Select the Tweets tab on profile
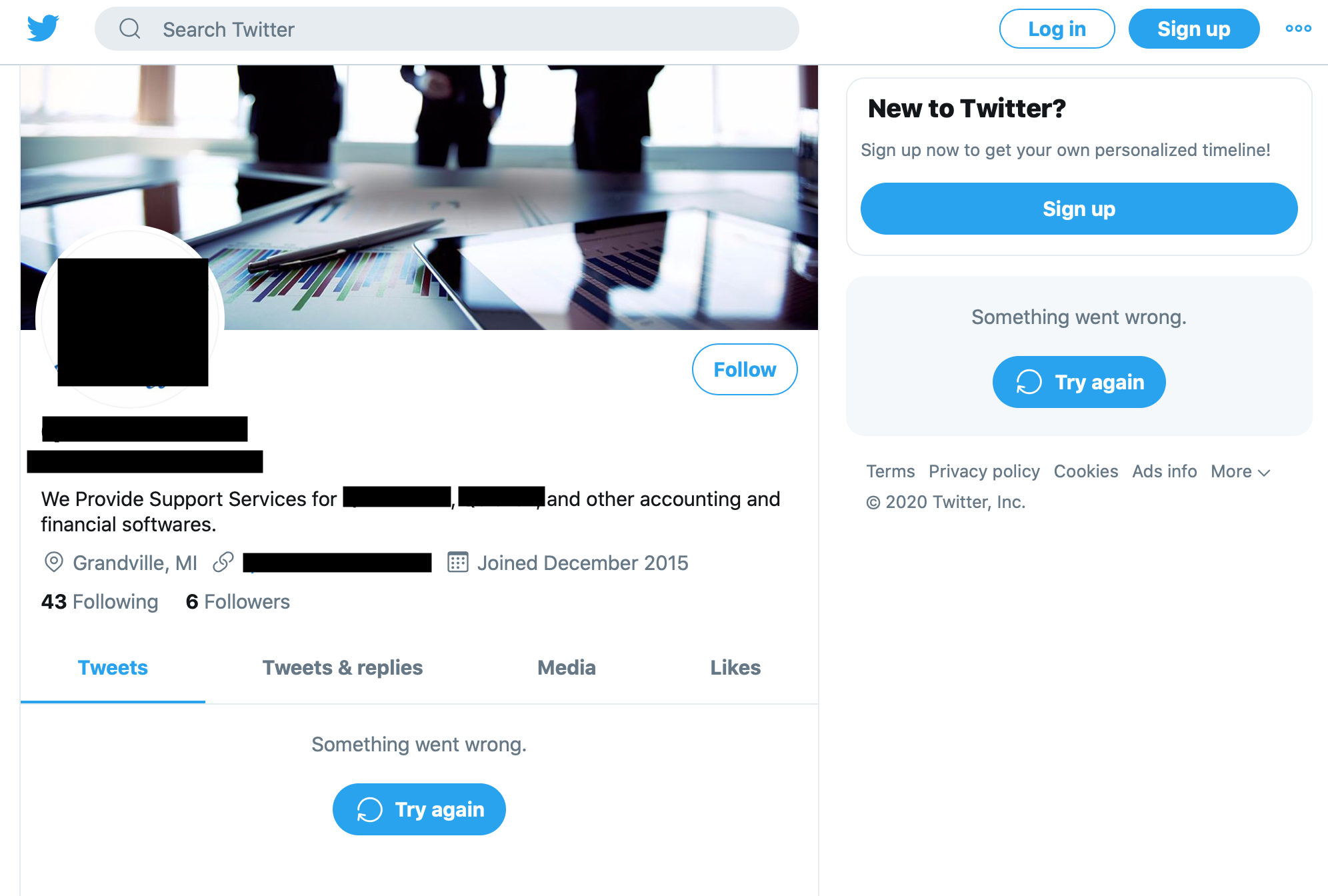 pyautogui.click(x=112, y=667)
